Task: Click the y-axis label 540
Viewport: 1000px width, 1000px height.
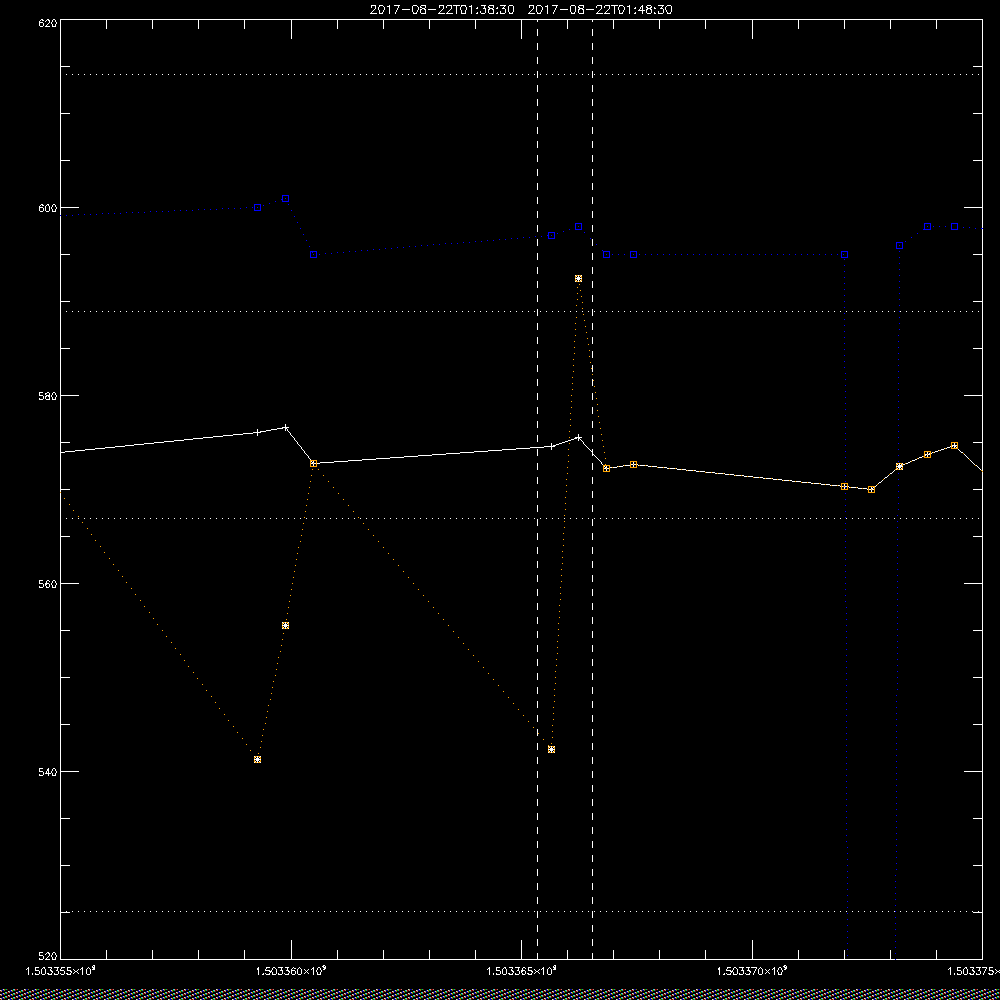Action: (48, 772)
